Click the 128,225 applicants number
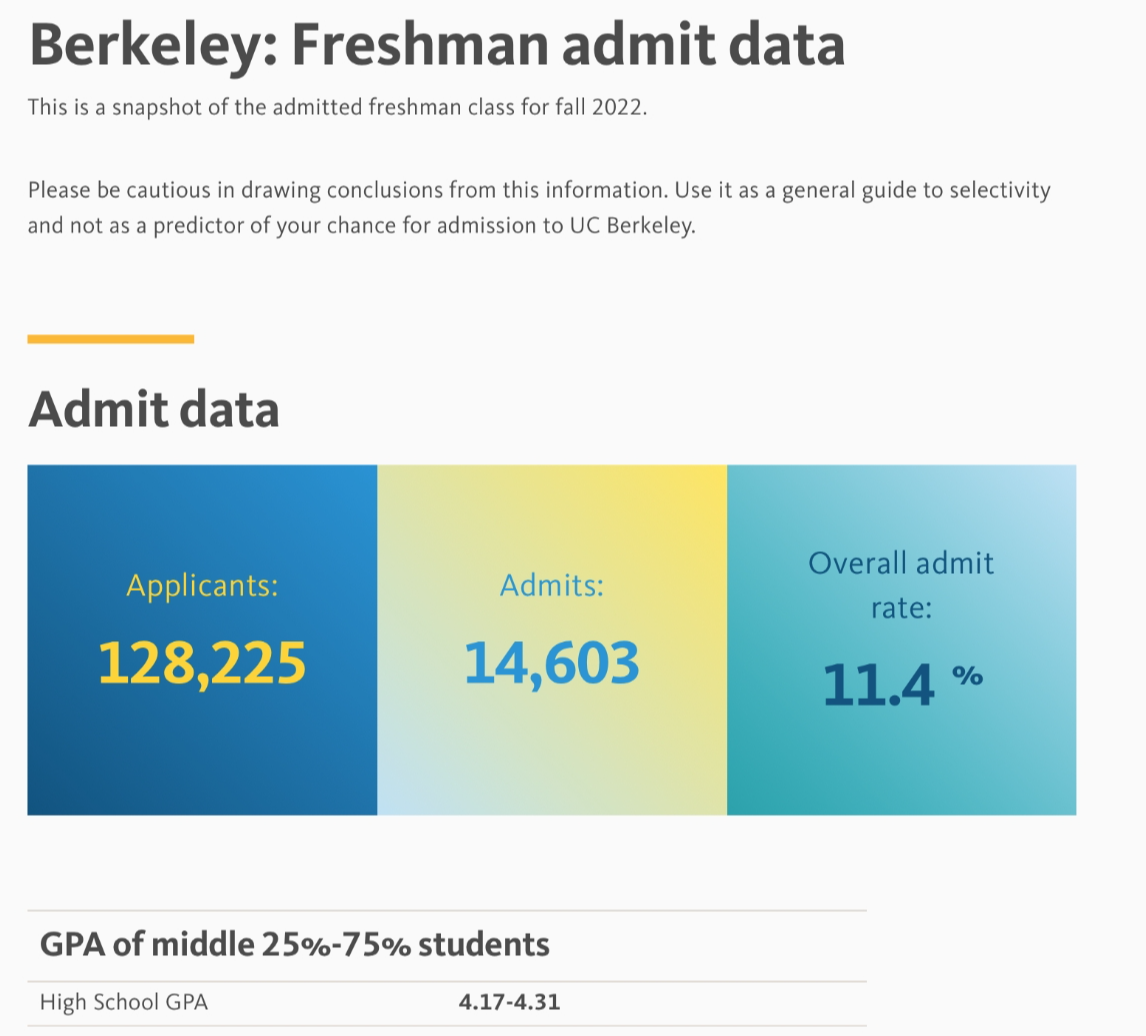The height and width of the screenshot is (1036, 1146). [202, 663]
